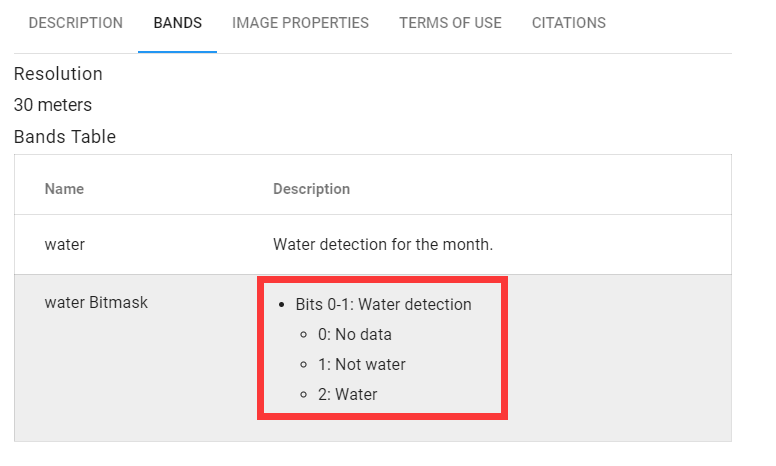Click 'Water detection for the month' text
776x466 pixels.
tap(383, 244)
